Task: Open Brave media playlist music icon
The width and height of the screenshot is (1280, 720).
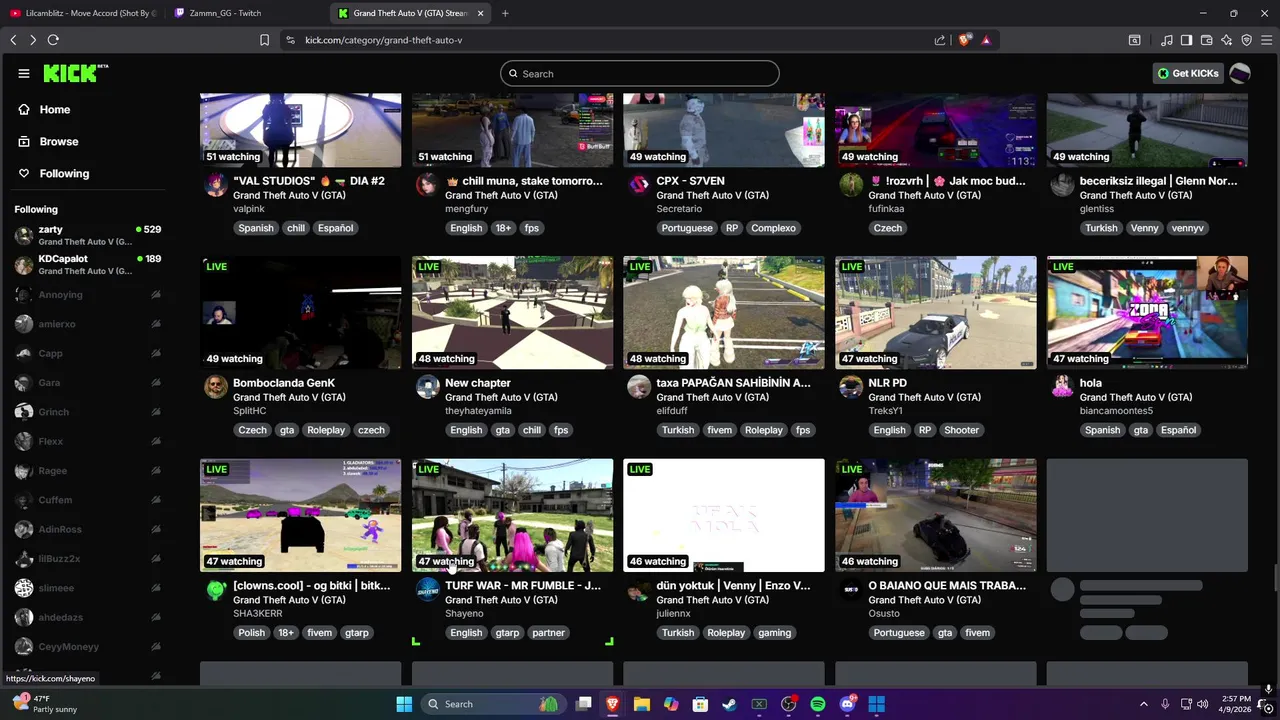Action: pos(1167,40)
